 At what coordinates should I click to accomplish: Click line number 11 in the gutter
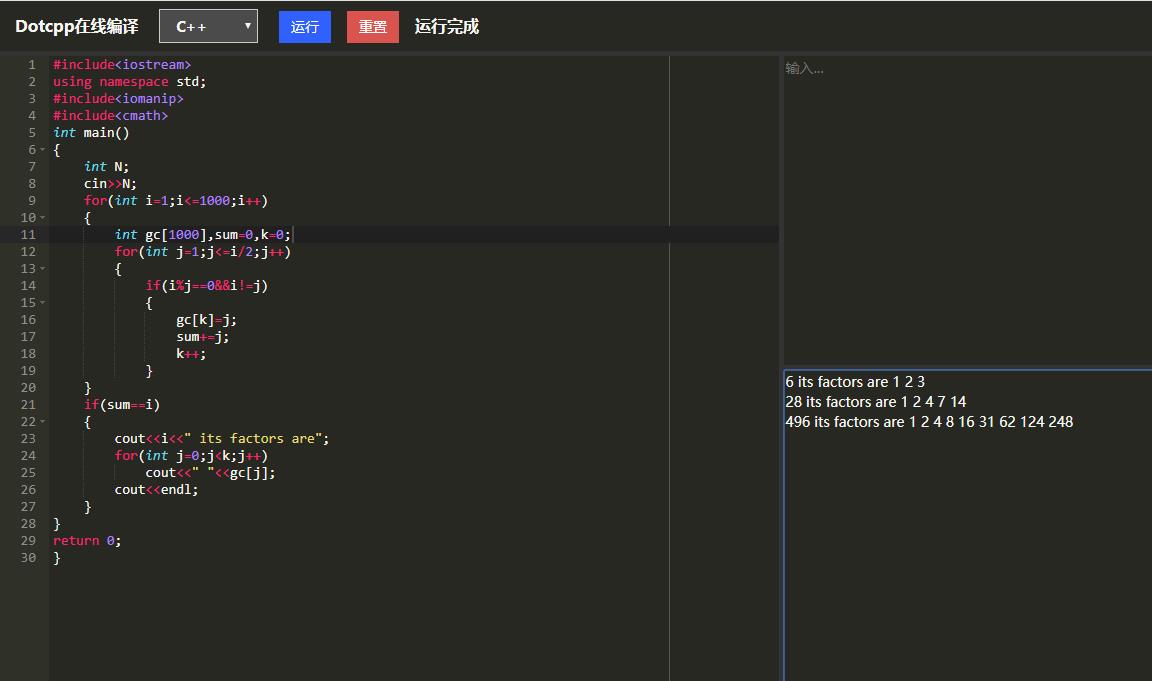(27, 235)
